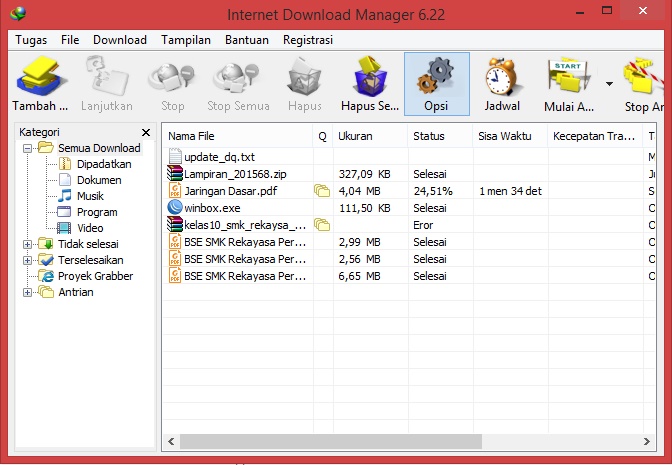Click the Lanjutkan resume toolbar icon
Image resolution: width=672 pixels, height=465 pixels.
pos(107,76)
